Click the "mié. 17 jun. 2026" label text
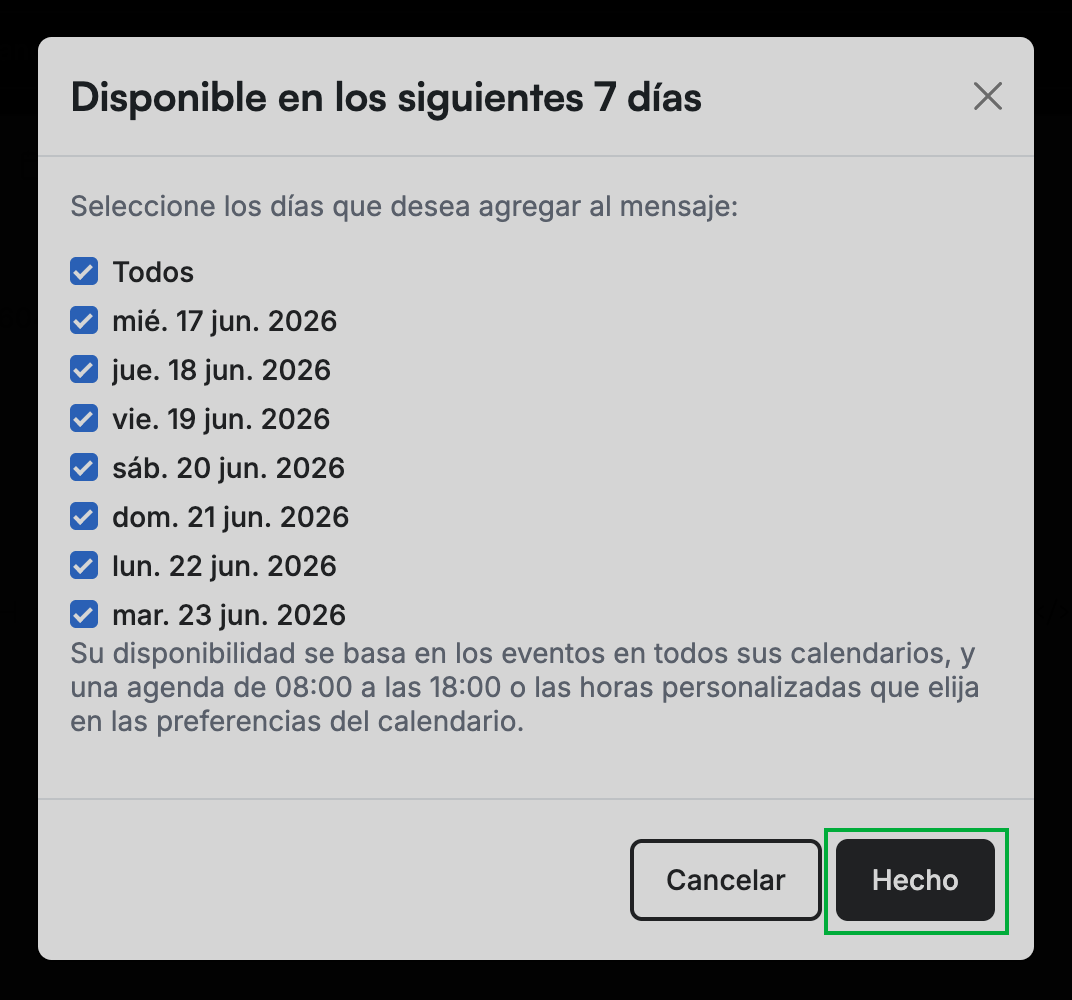1072x1000 pixels. (225, 321)
